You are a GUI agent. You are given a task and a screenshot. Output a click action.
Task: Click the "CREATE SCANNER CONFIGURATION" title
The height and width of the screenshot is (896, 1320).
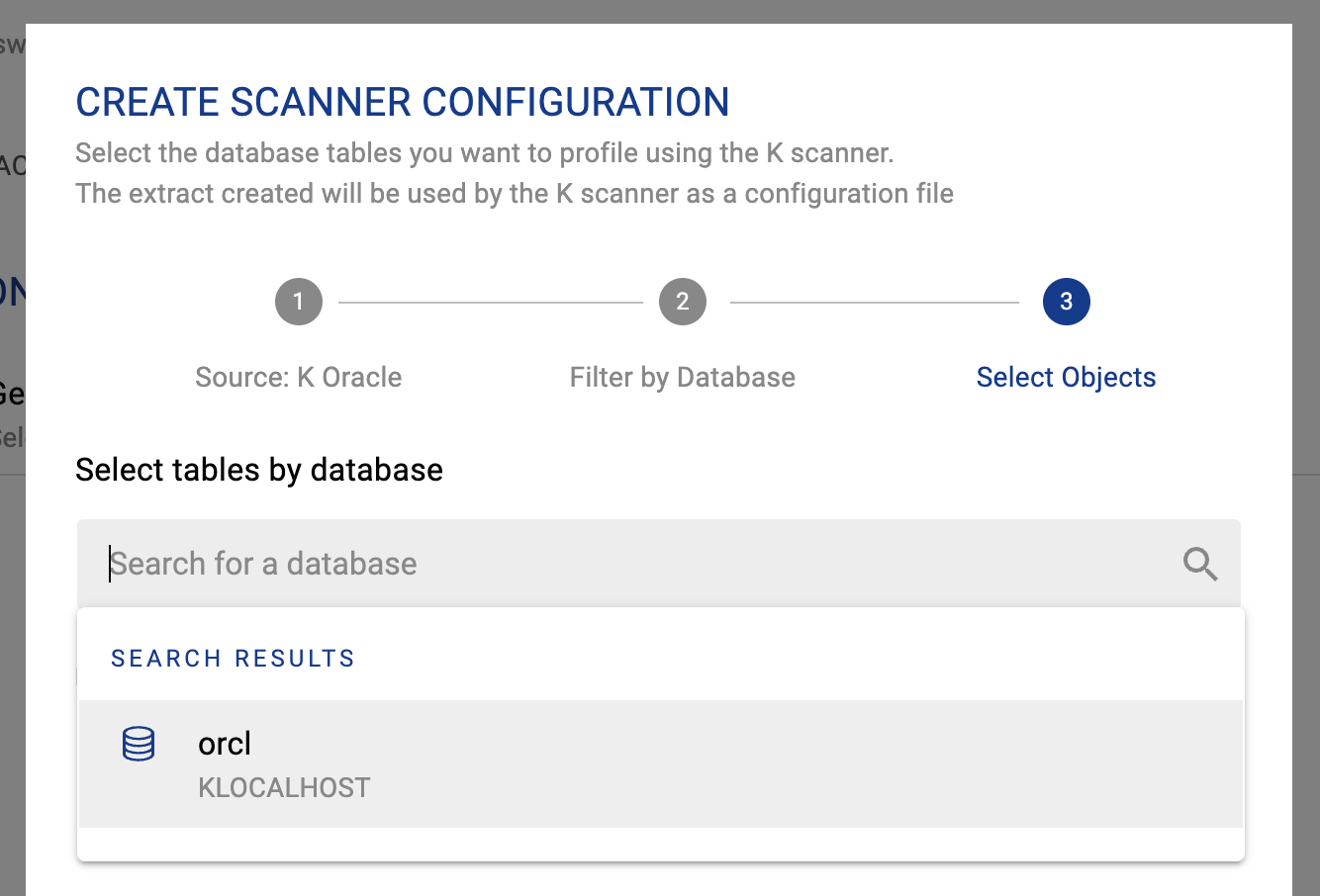pos(403,102)
